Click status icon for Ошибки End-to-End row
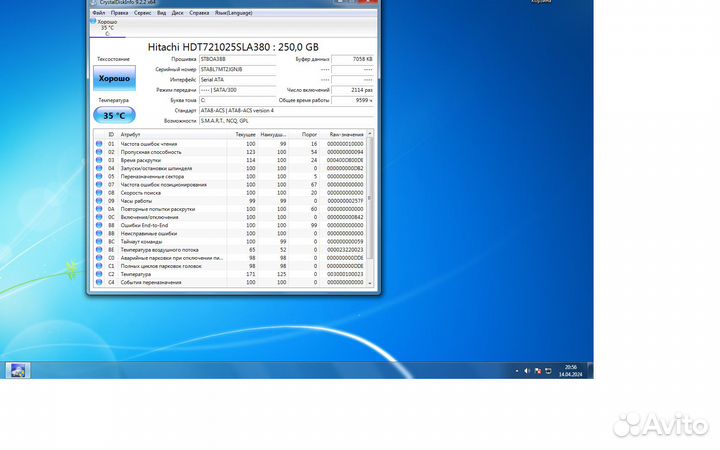Screen dimensions: 720x450 click(x=99, y=225)
